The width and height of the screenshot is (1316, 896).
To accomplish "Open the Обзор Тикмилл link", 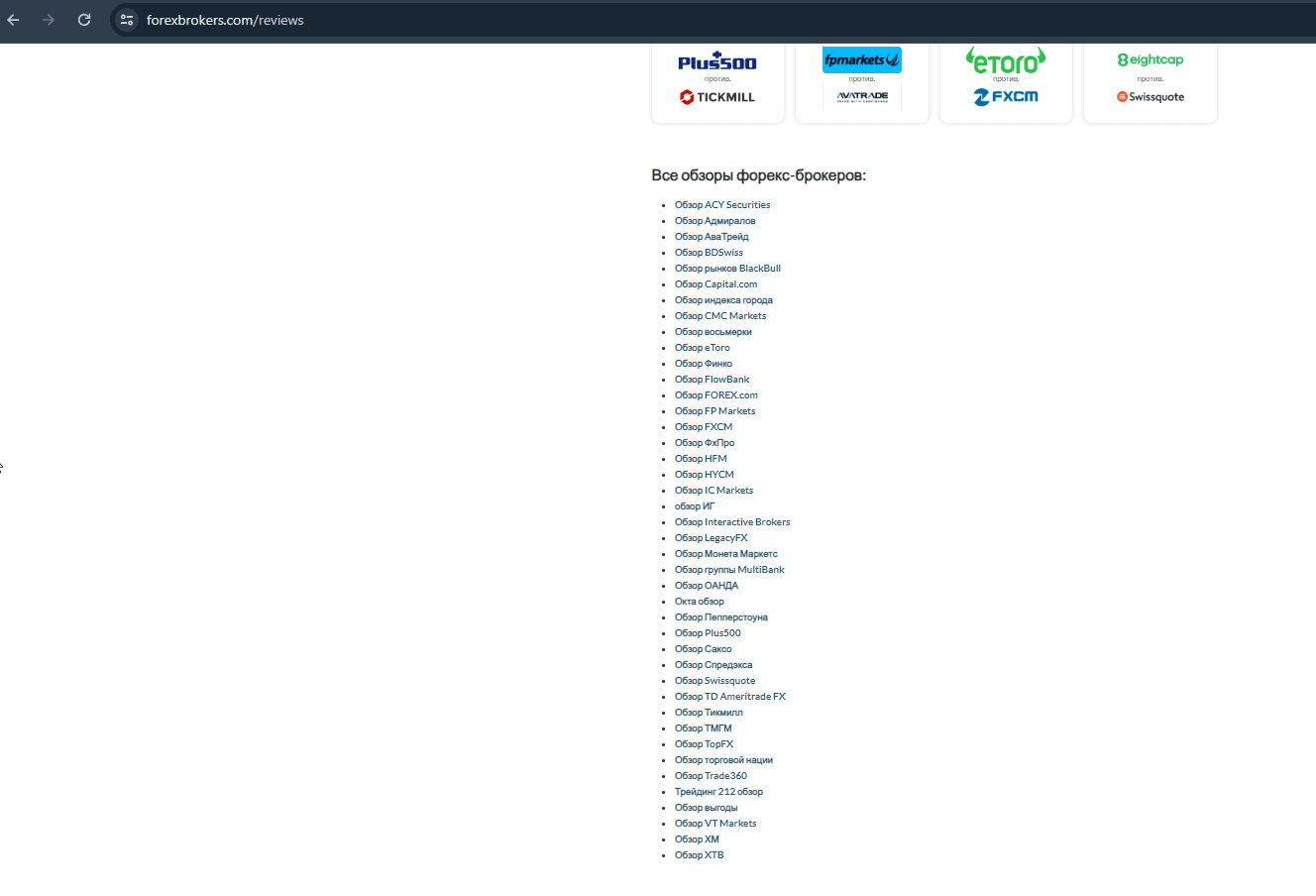I will (x=709, y=713).
